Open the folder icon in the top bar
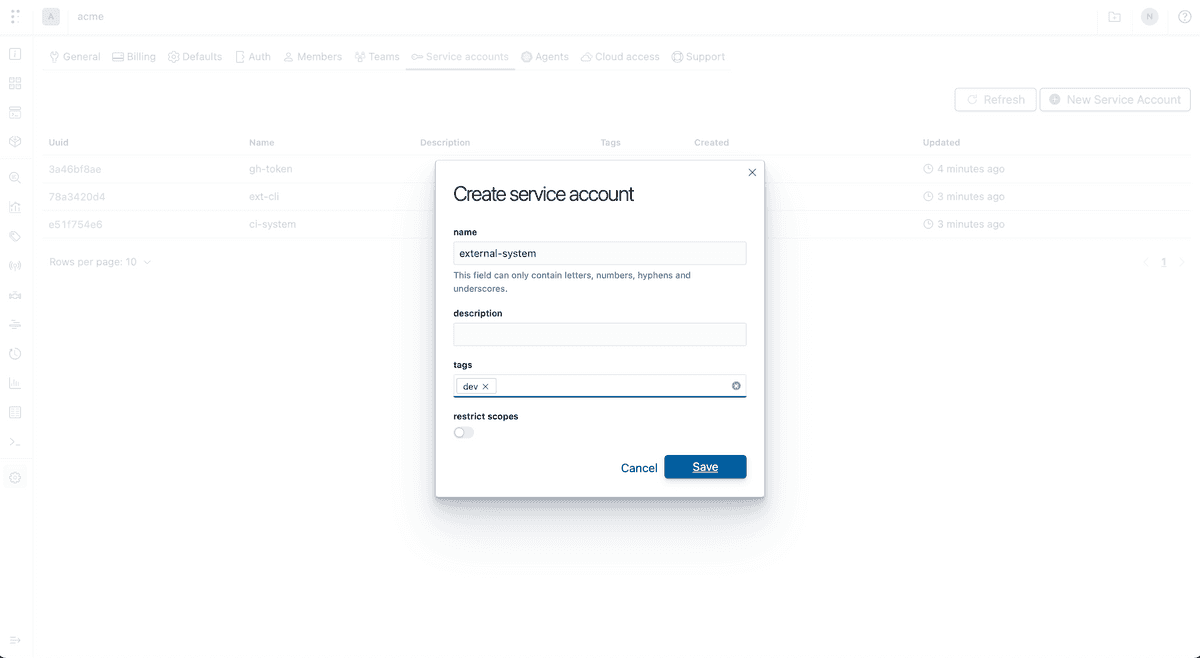Viewport: 1200px width, 658px height. (x=1115, y=17)
